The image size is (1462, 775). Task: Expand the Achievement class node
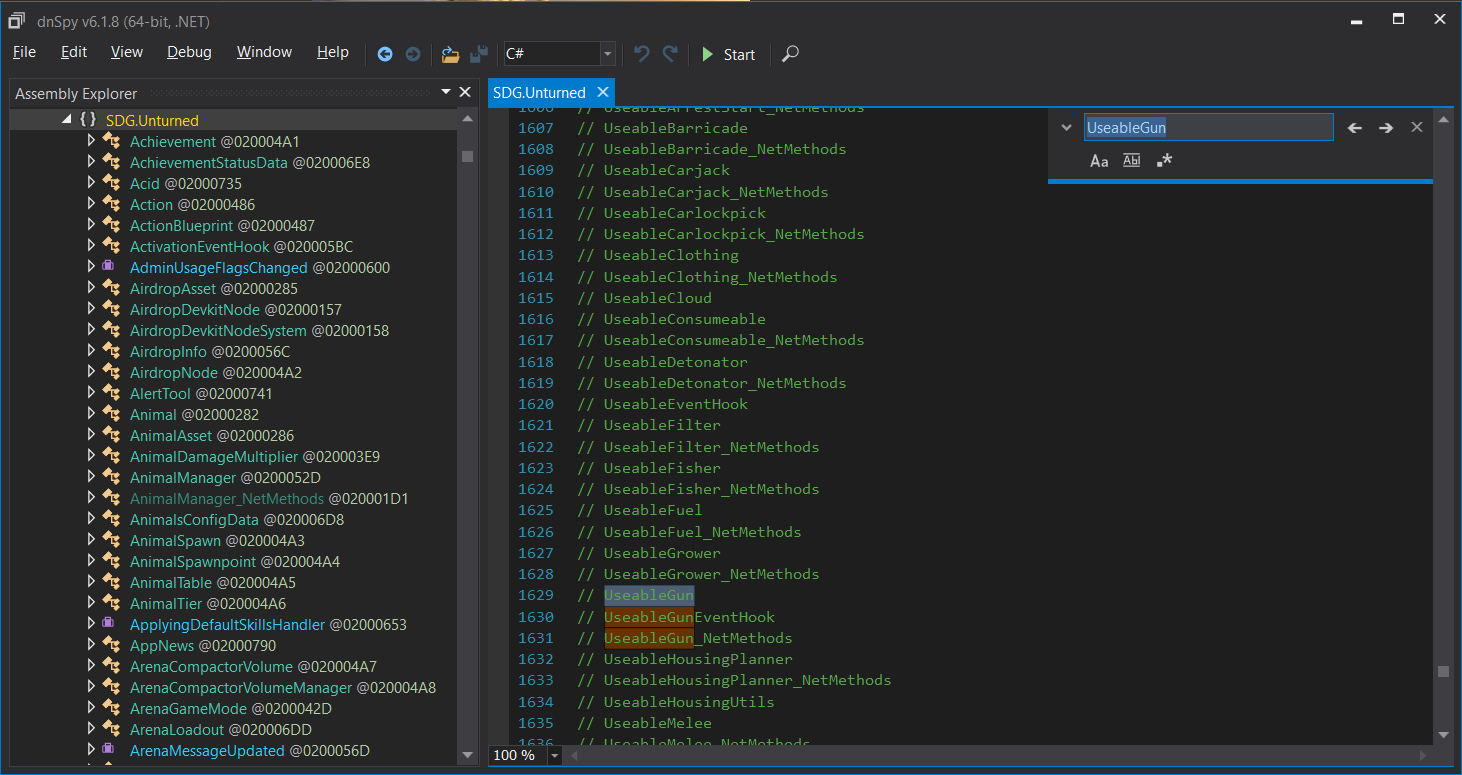tap(91, 141)
